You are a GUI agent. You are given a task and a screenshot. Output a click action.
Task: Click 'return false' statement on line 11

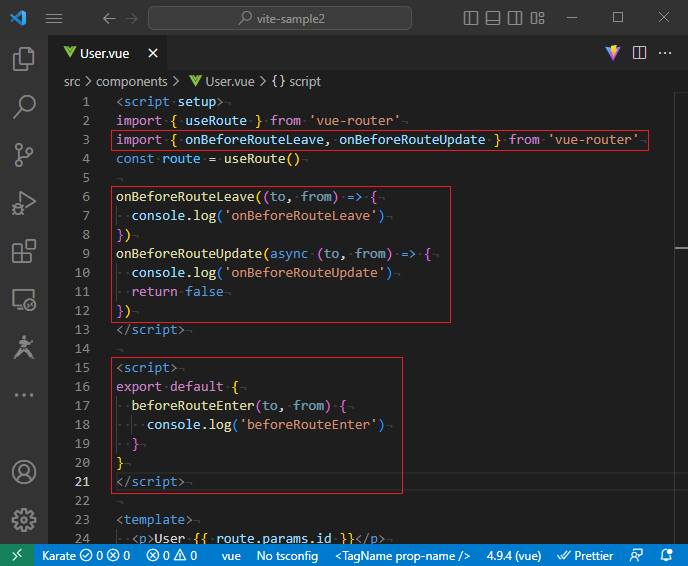click(177, 292)
